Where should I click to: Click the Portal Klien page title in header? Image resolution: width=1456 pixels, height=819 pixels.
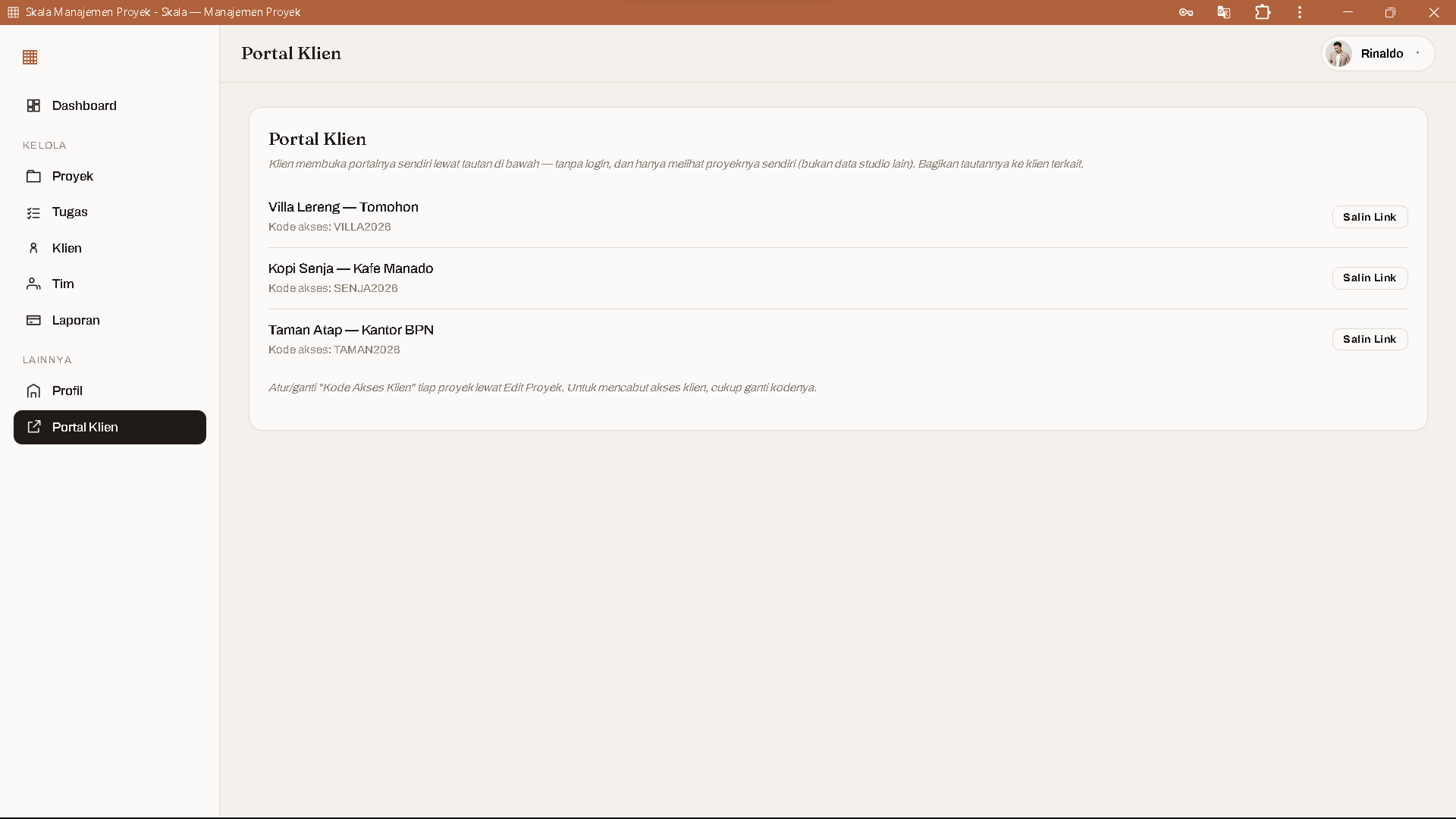pyautogui.click(x=291, y=53)
